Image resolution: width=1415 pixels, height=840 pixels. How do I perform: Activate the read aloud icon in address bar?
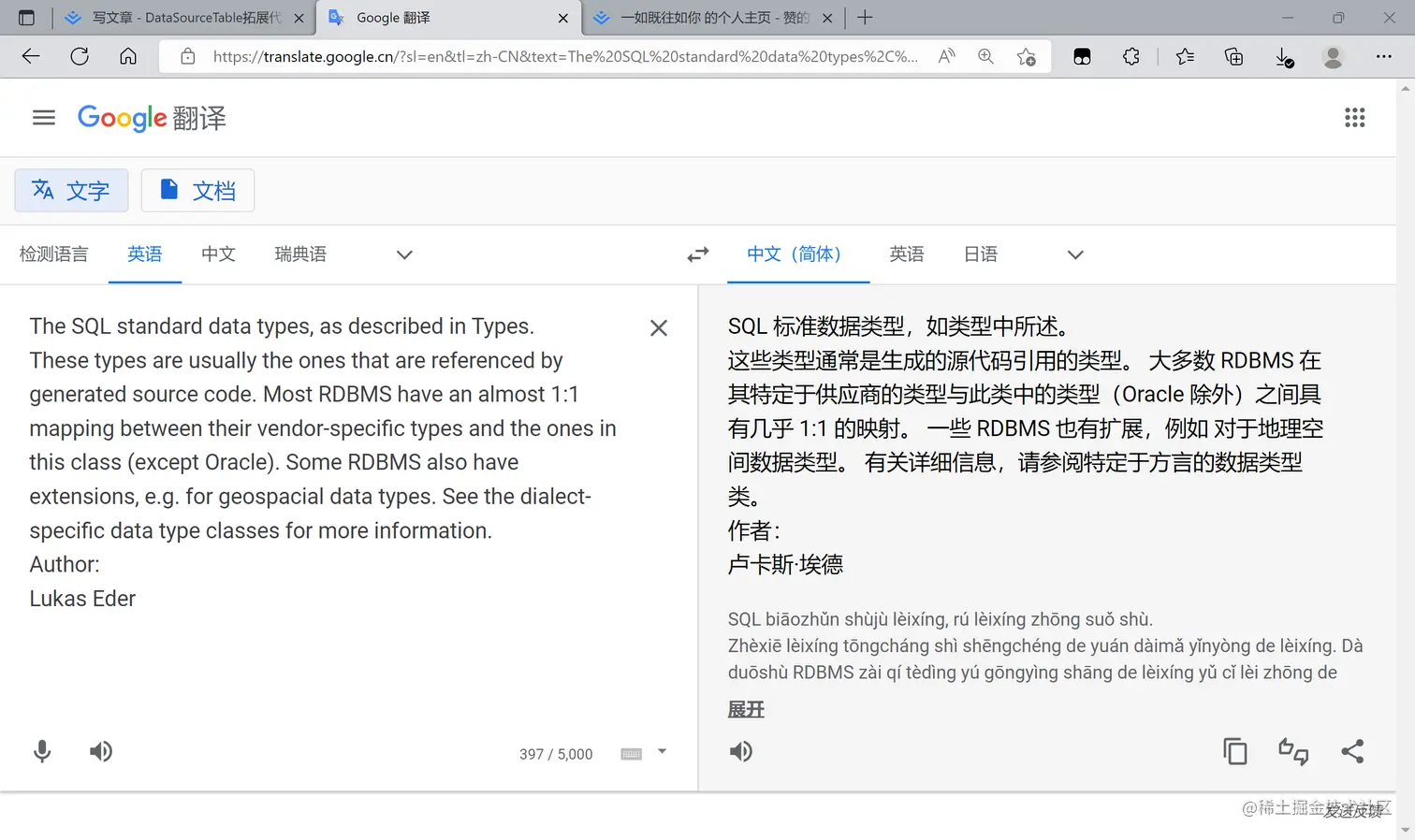pyautogui.click(x=947, y=56)
